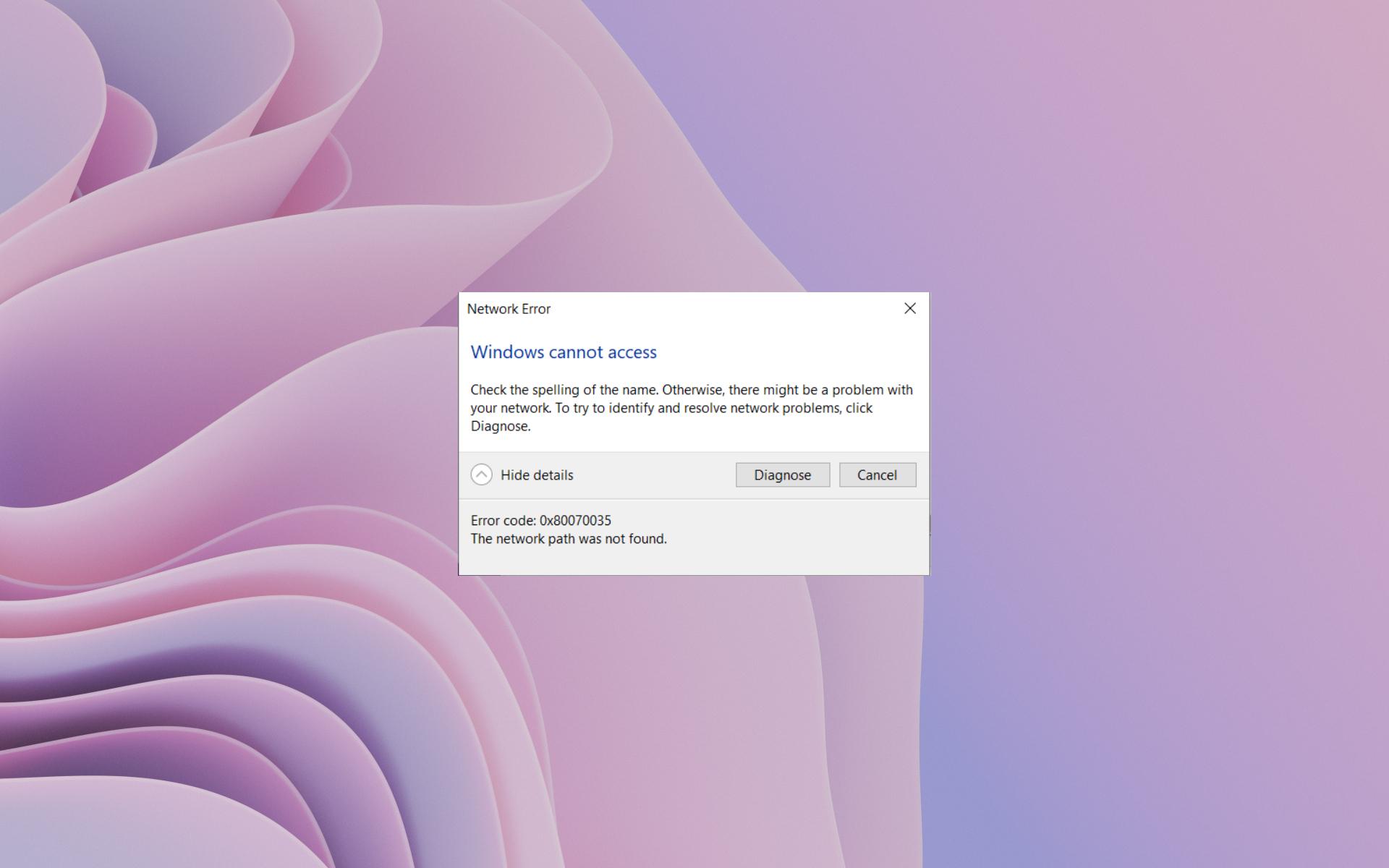Click the desktop area below the dialog

[694, 723]
